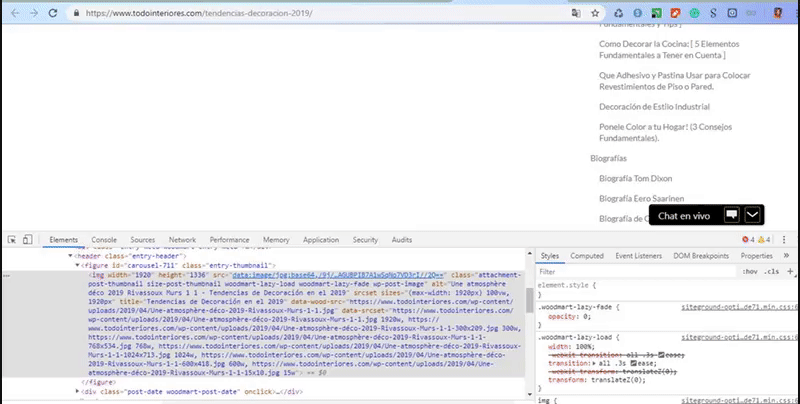Open easing editor swatch on active transition
The image size is (800, 404).
pyautogui.click(x=633, y=363)
